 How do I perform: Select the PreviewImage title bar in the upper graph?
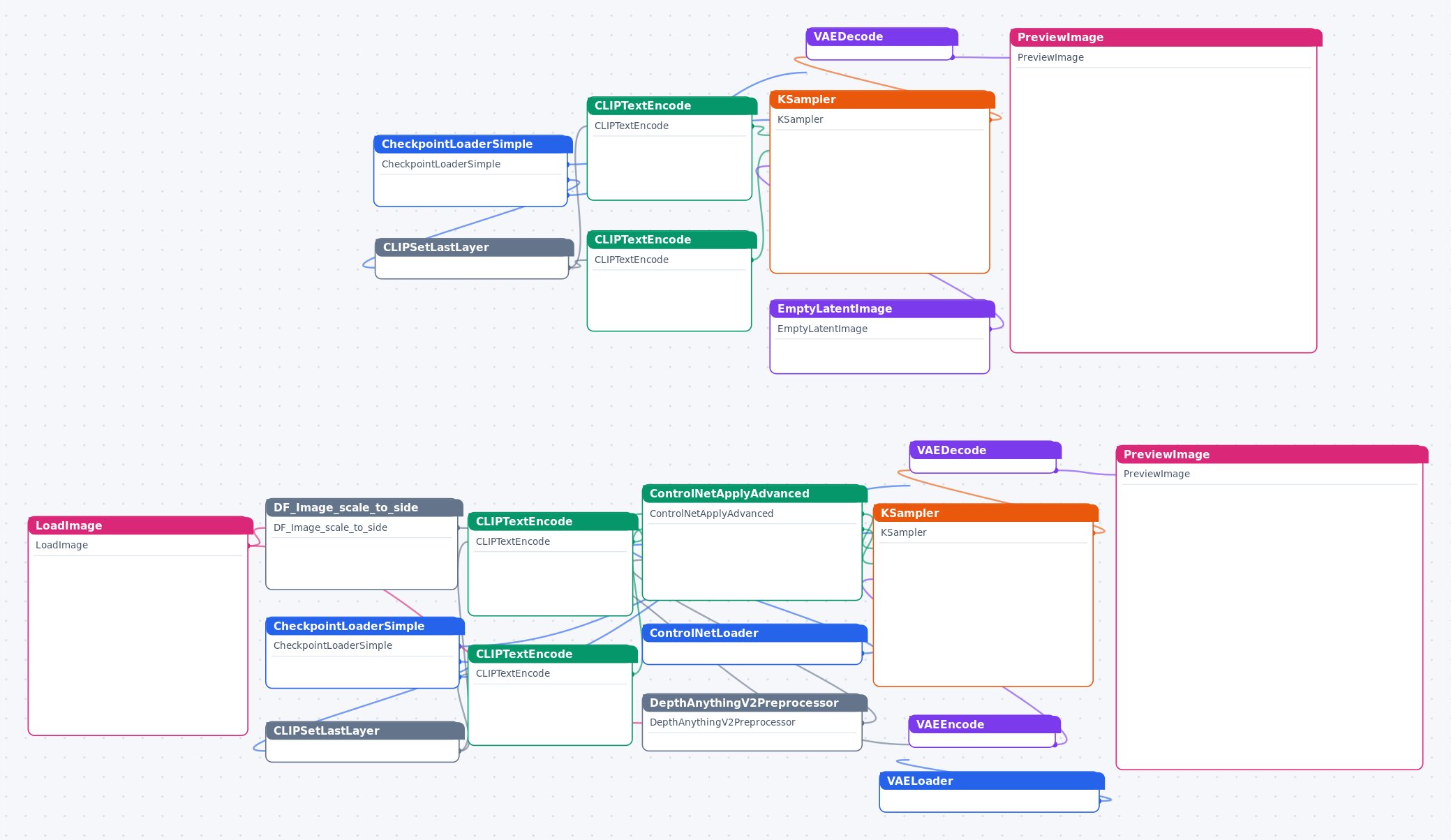[x=1166, y=37]
